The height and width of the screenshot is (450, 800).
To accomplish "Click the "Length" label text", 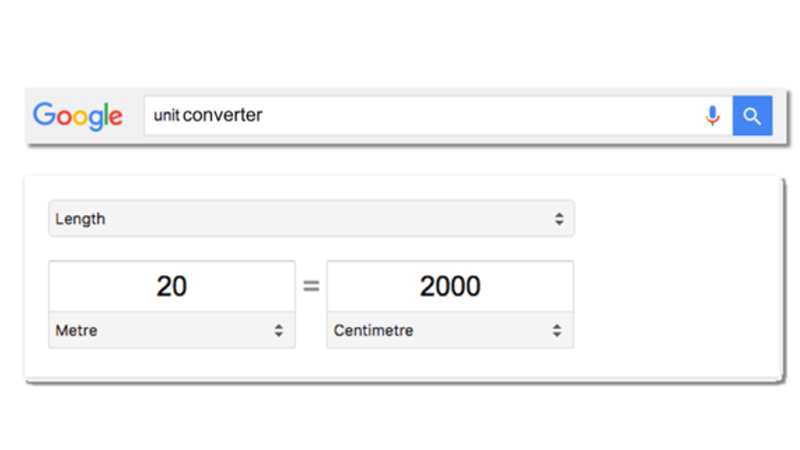I will [x=80, y=219].
